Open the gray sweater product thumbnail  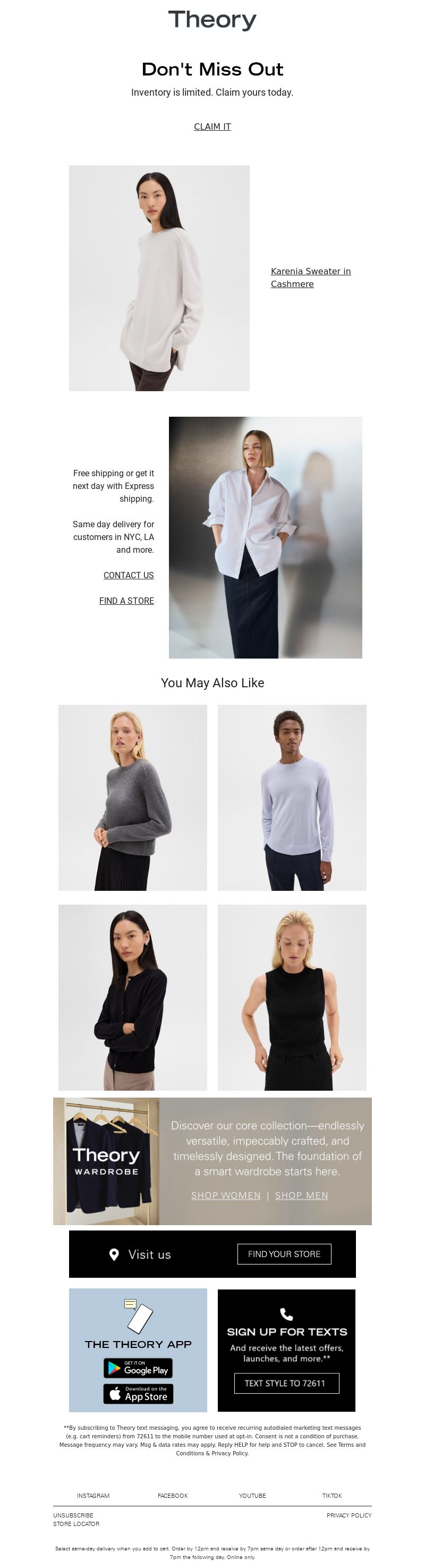click(x=132, y=797)
